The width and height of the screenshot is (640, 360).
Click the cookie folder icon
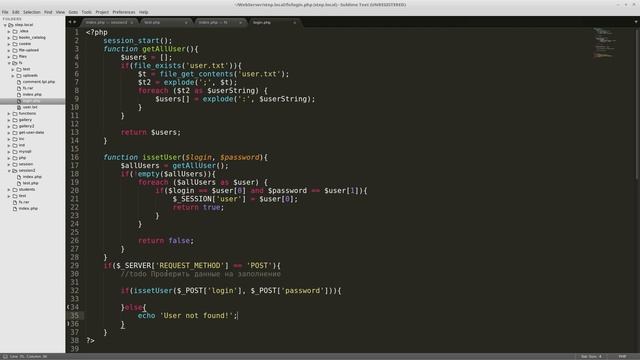(x=15, y=44)
